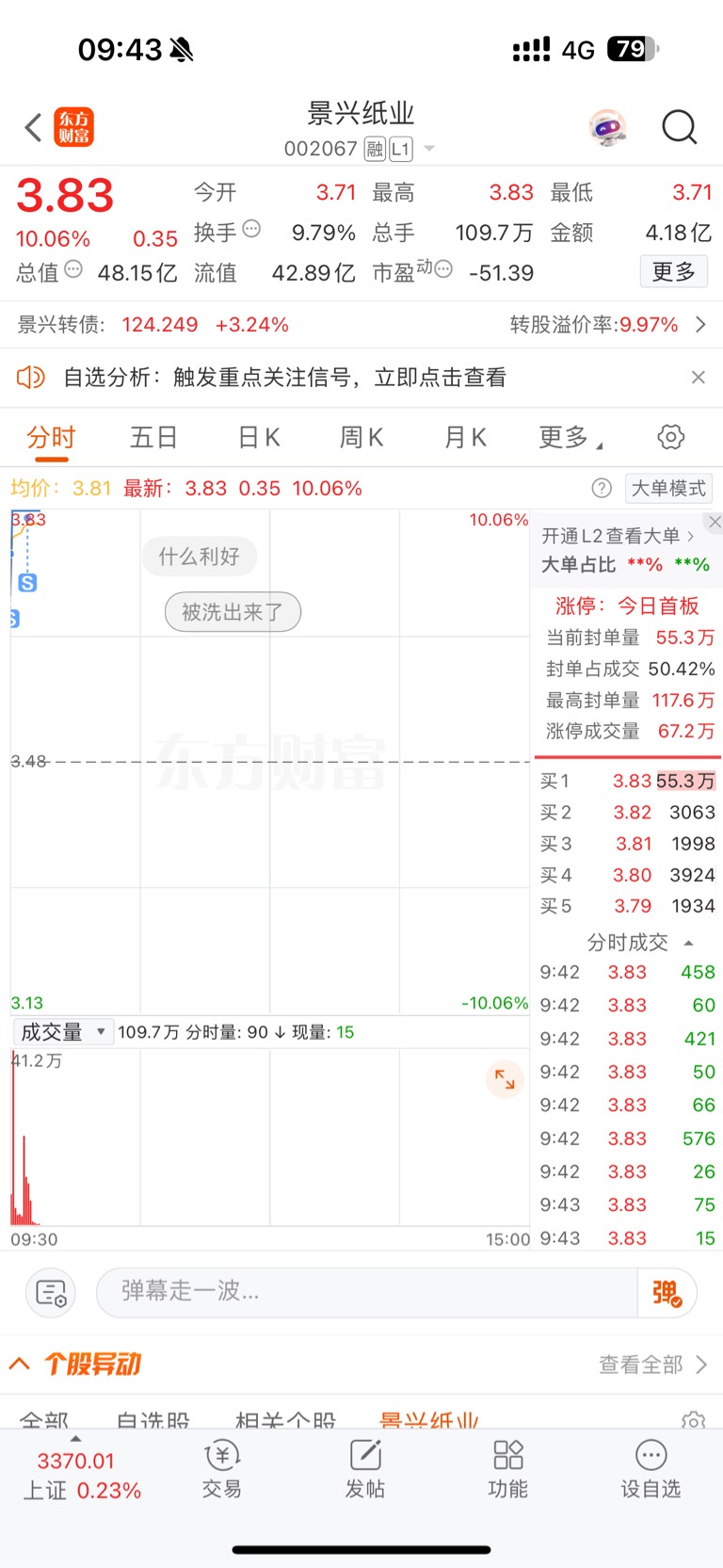Image resolution: width=723 pixels, height=1568 pixels.
Task: Tap the speaker announcement icon
Action: pos(31,378)
